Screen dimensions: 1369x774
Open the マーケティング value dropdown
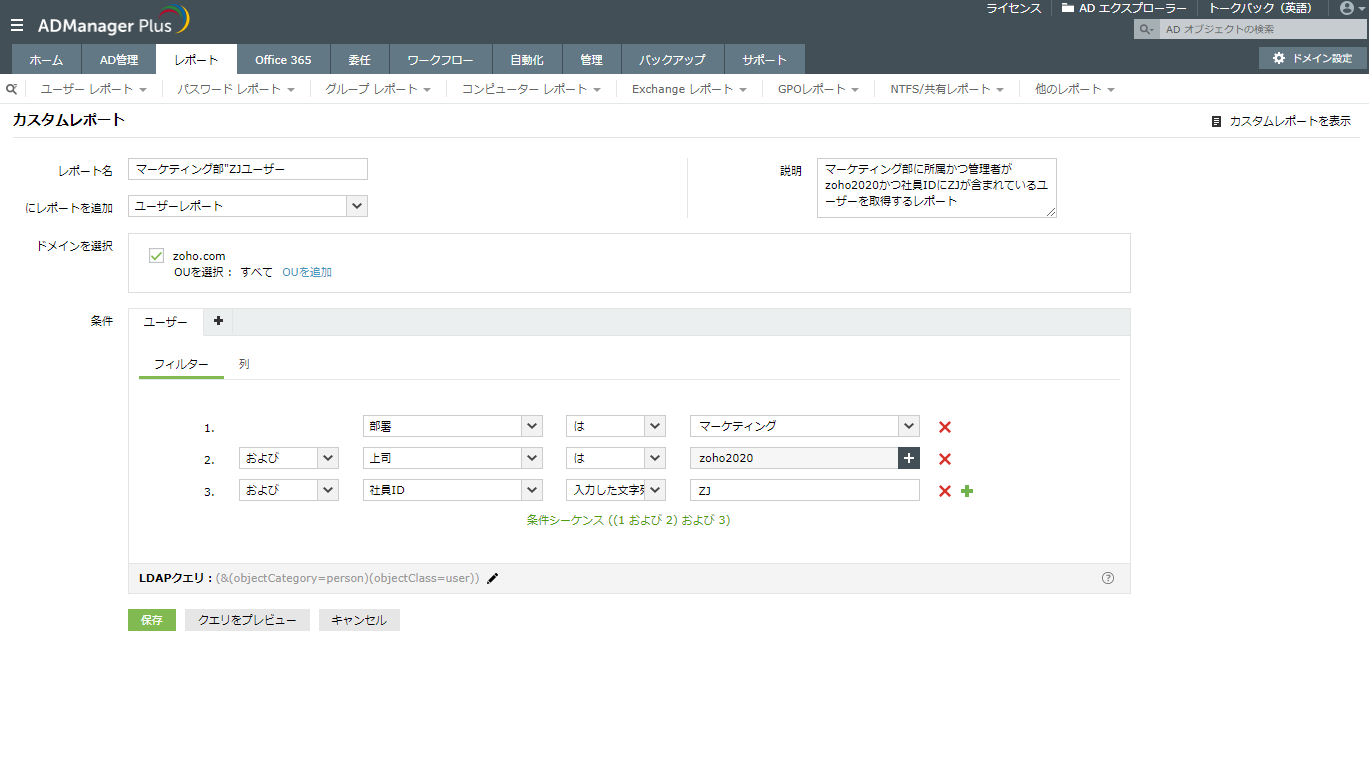tap(805, 426)
